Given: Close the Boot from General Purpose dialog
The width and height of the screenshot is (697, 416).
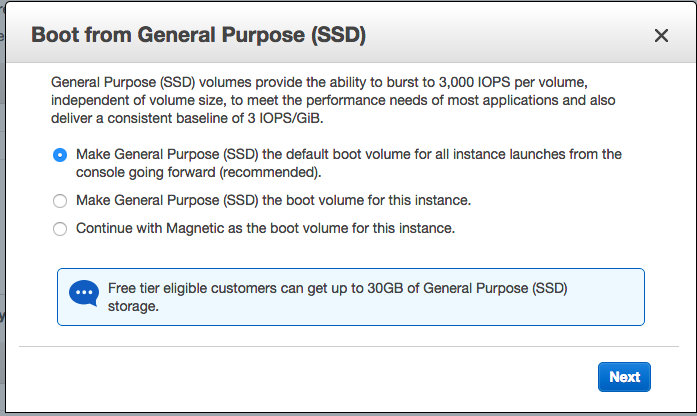Looking at the screenshot, I should pyautogui.click(x=661, y=36).
